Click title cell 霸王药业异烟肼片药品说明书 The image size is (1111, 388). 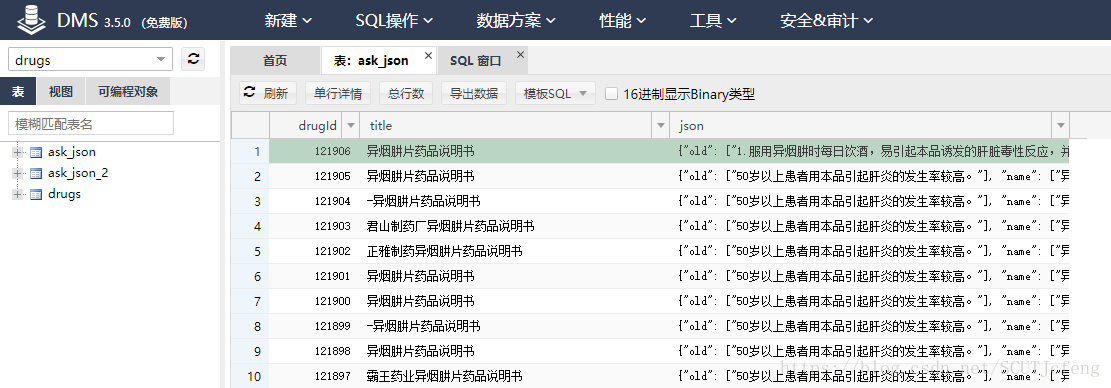[x=515, y=376]
